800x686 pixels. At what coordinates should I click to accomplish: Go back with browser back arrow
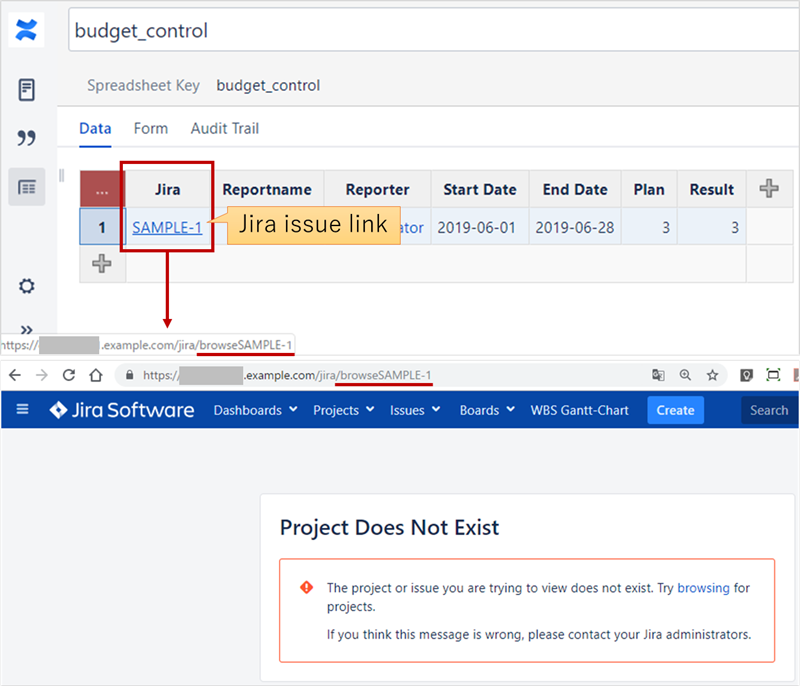(15, 375)
